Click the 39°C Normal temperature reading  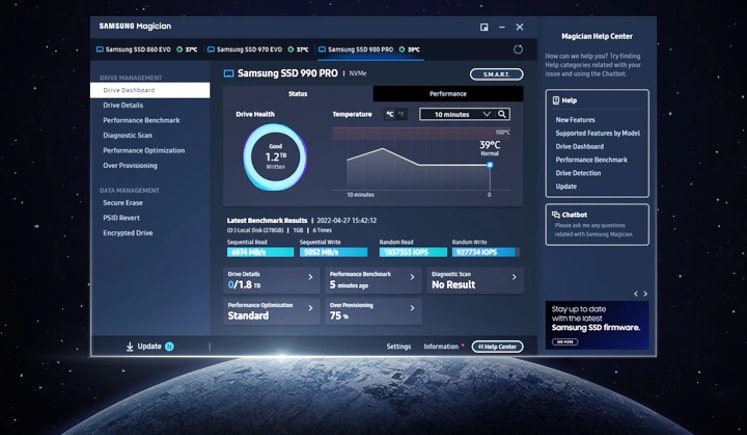[490, 148]
